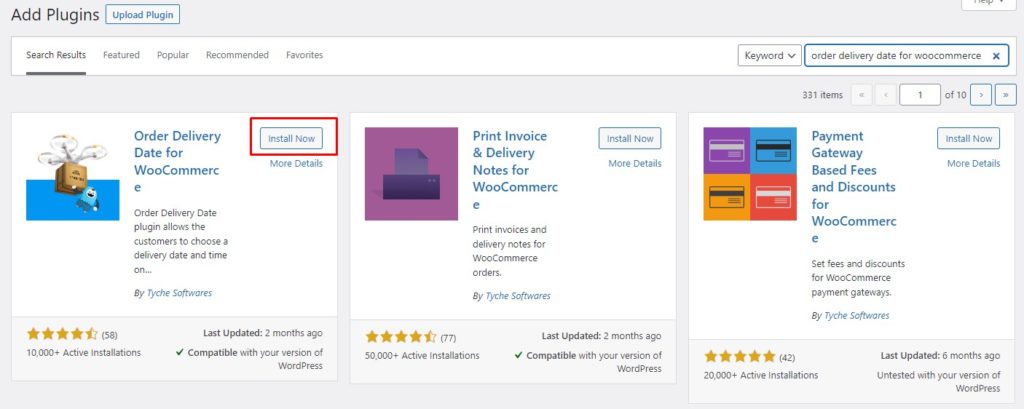
Task: Install Order Delivery Date for WooCommerce
Action: pyautogui.click(x=291, y=139)
